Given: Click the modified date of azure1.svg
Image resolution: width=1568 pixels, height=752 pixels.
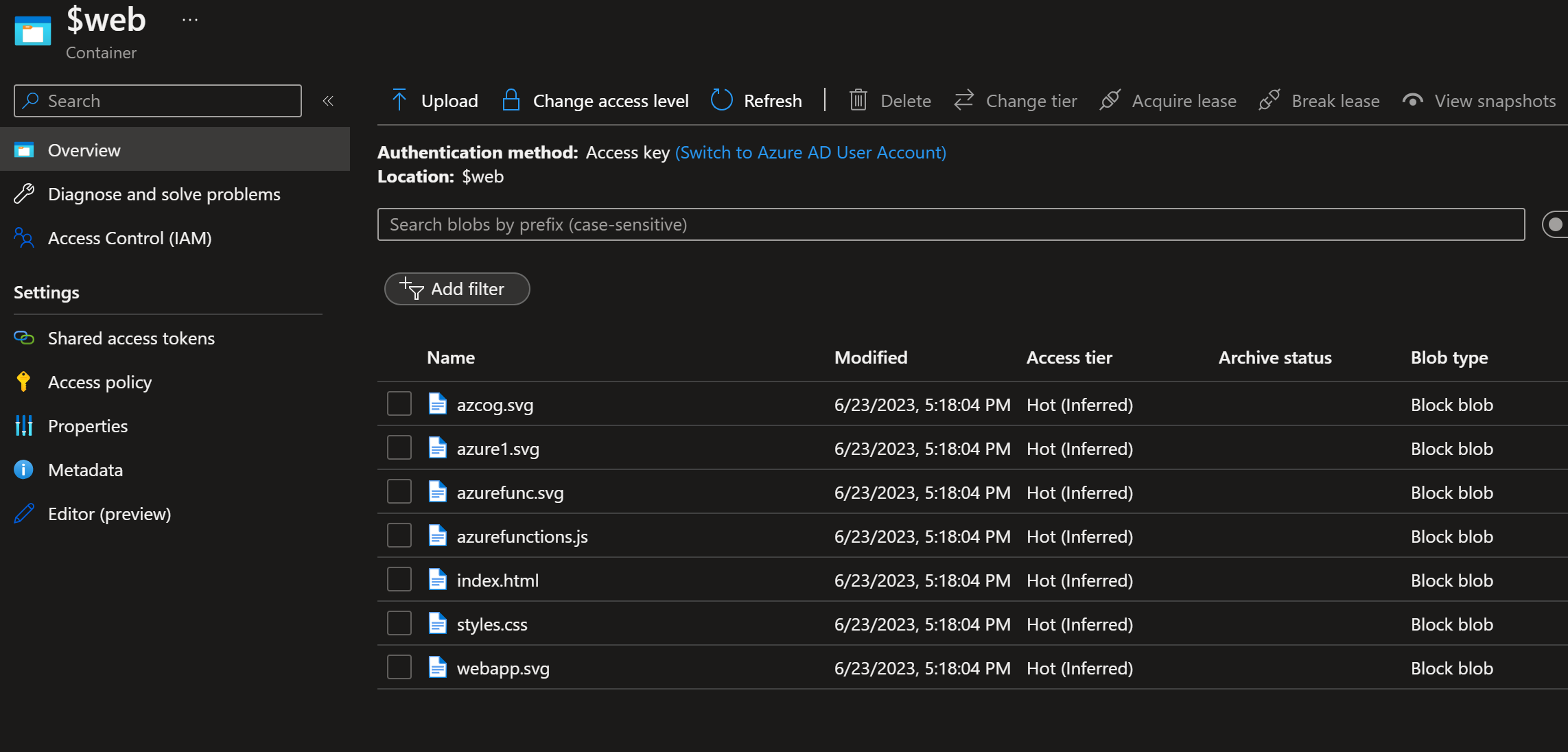Looking at the screenshot, I should [x=922, y=449].
